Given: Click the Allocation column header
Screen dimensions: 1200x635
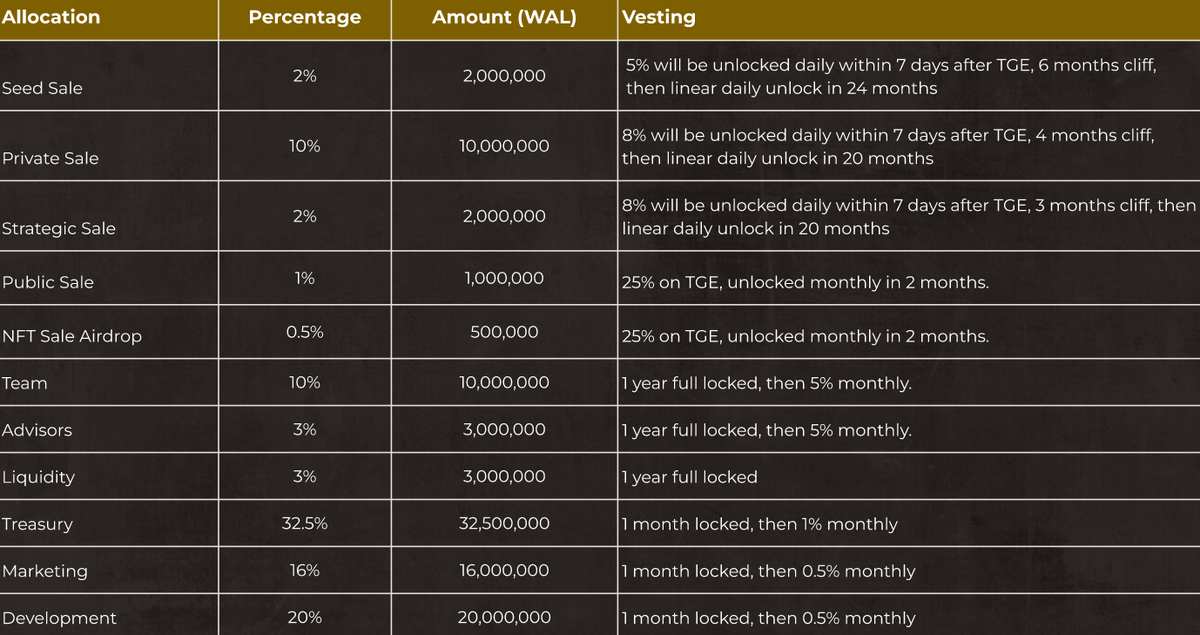Looking at the screenshot, I should (51, 17).
